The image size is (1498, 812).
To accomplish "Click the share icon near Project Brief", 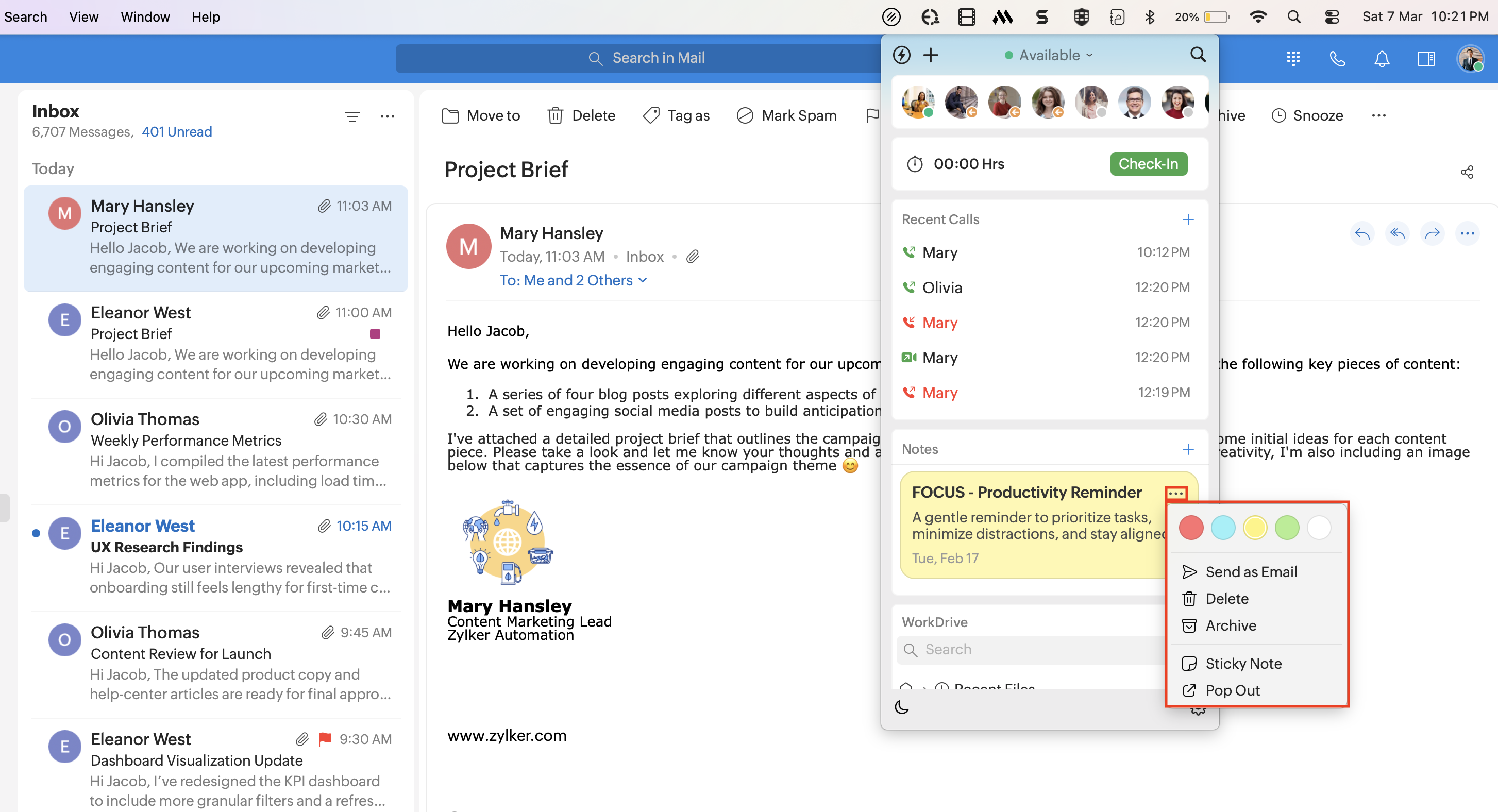I will (x=1467, y=172).
